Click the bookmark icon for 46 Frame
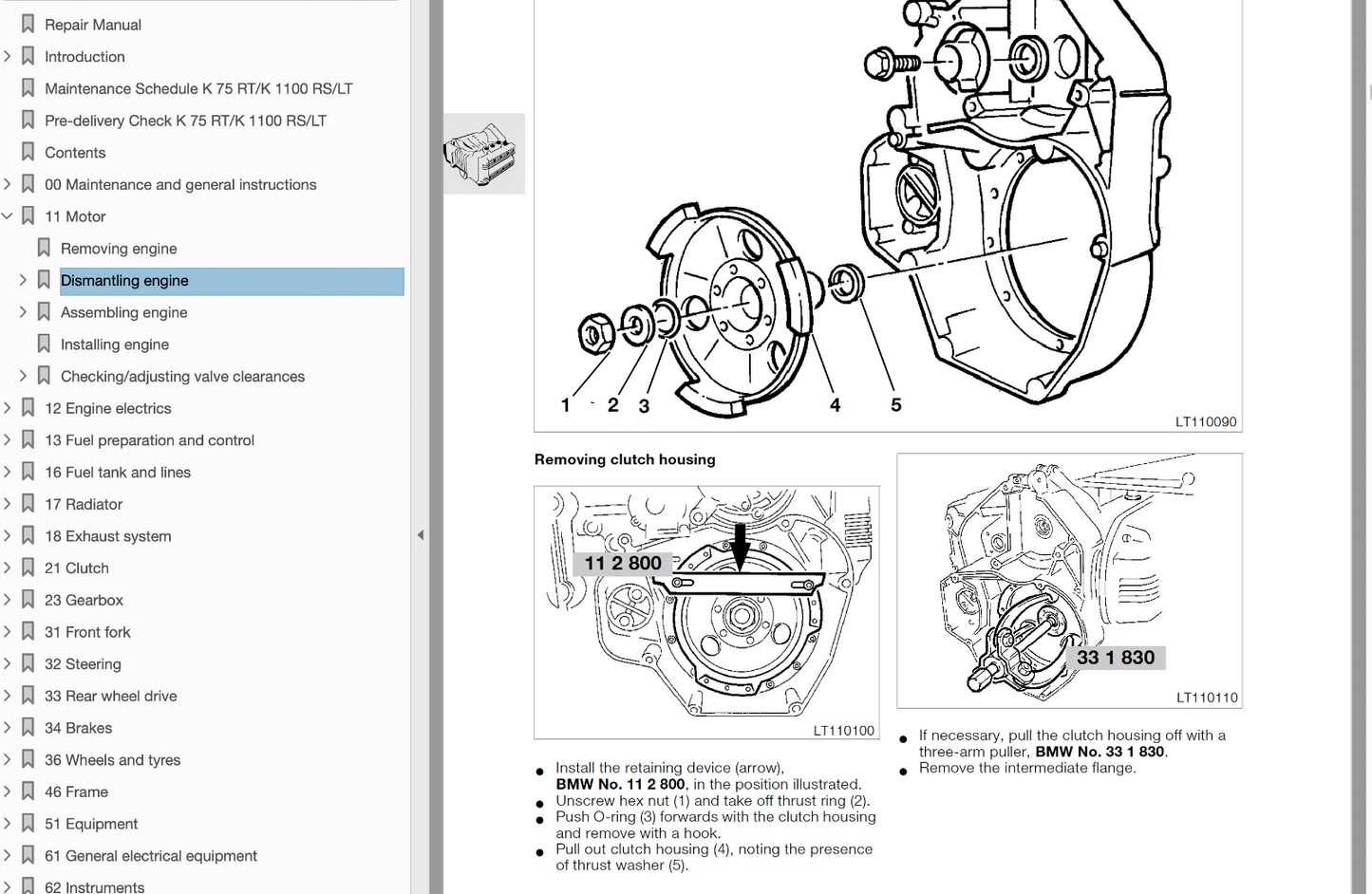 tap(28, 792)
